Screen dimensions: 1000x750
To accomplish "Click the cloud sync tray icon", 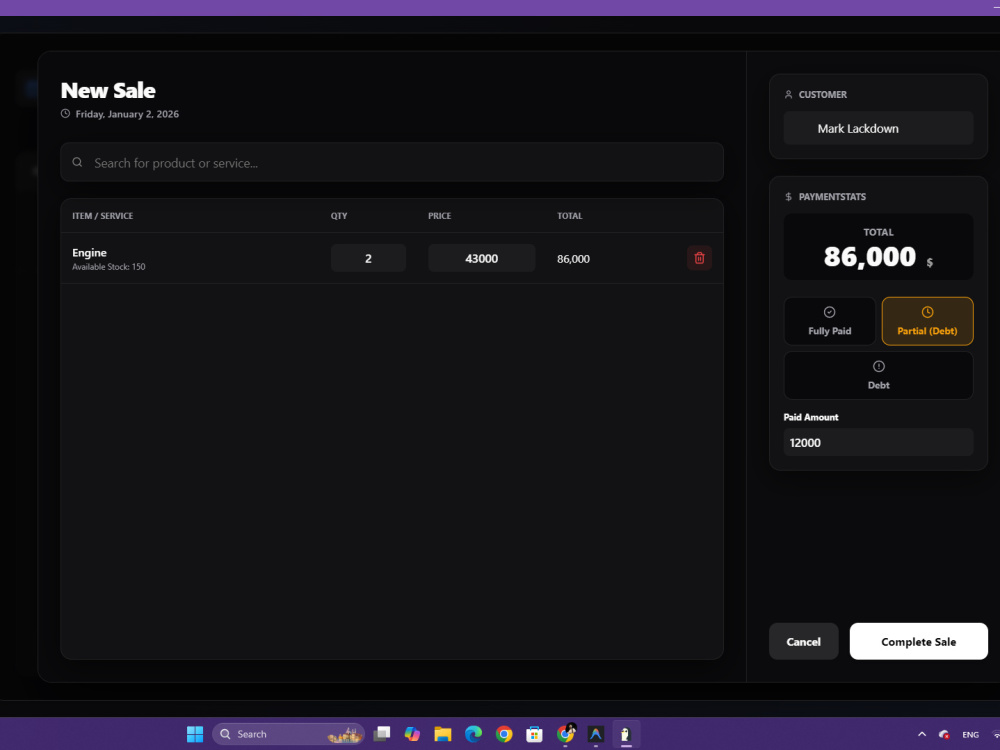I will tap(944, 734).
